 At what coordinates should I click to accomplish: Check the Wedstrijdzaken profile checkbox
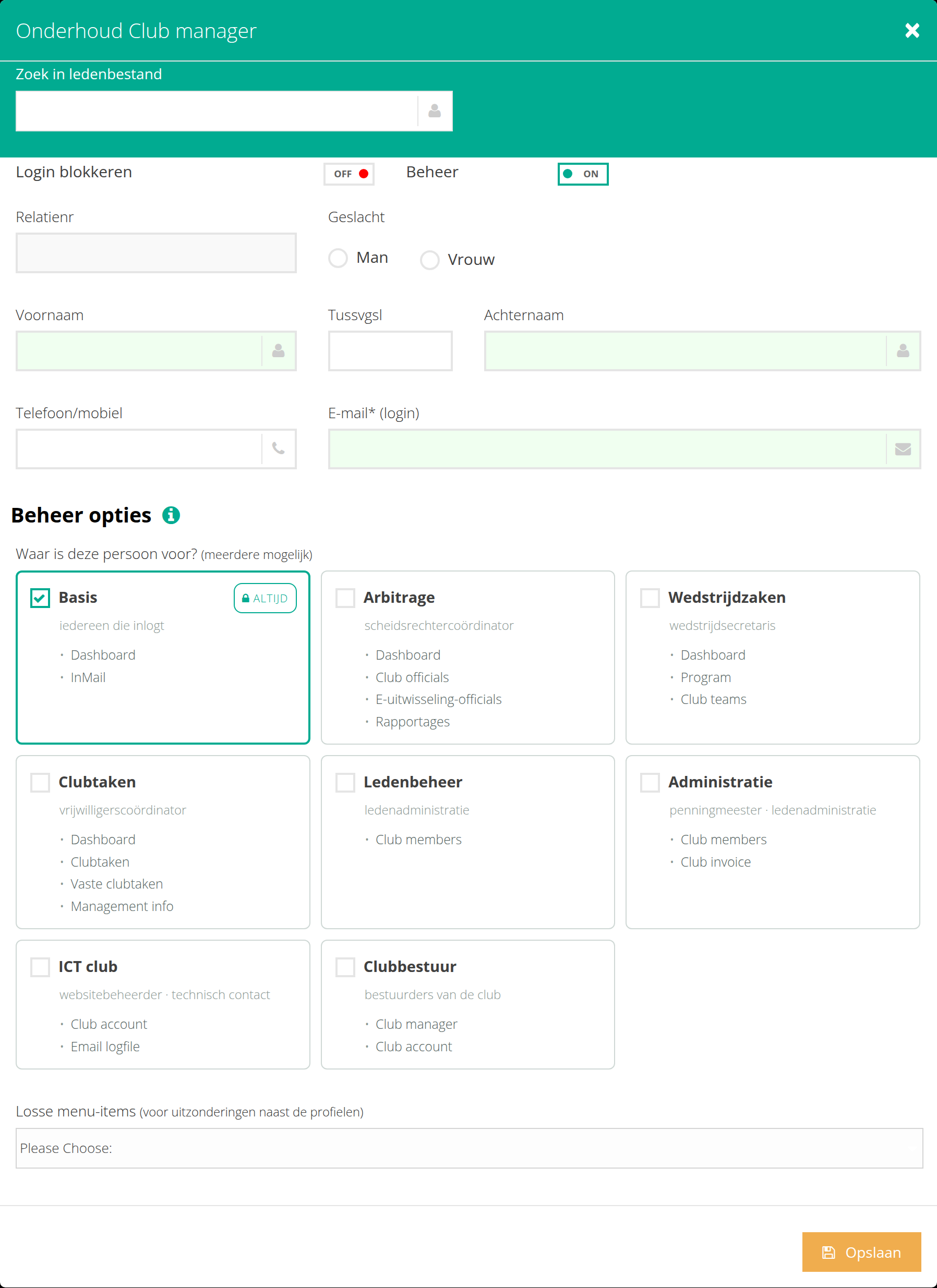650,598
